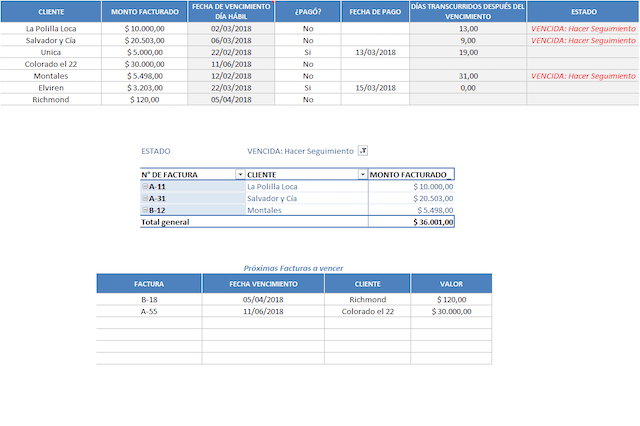Select the 06/03/2018 due date cell

click(231, 40)
